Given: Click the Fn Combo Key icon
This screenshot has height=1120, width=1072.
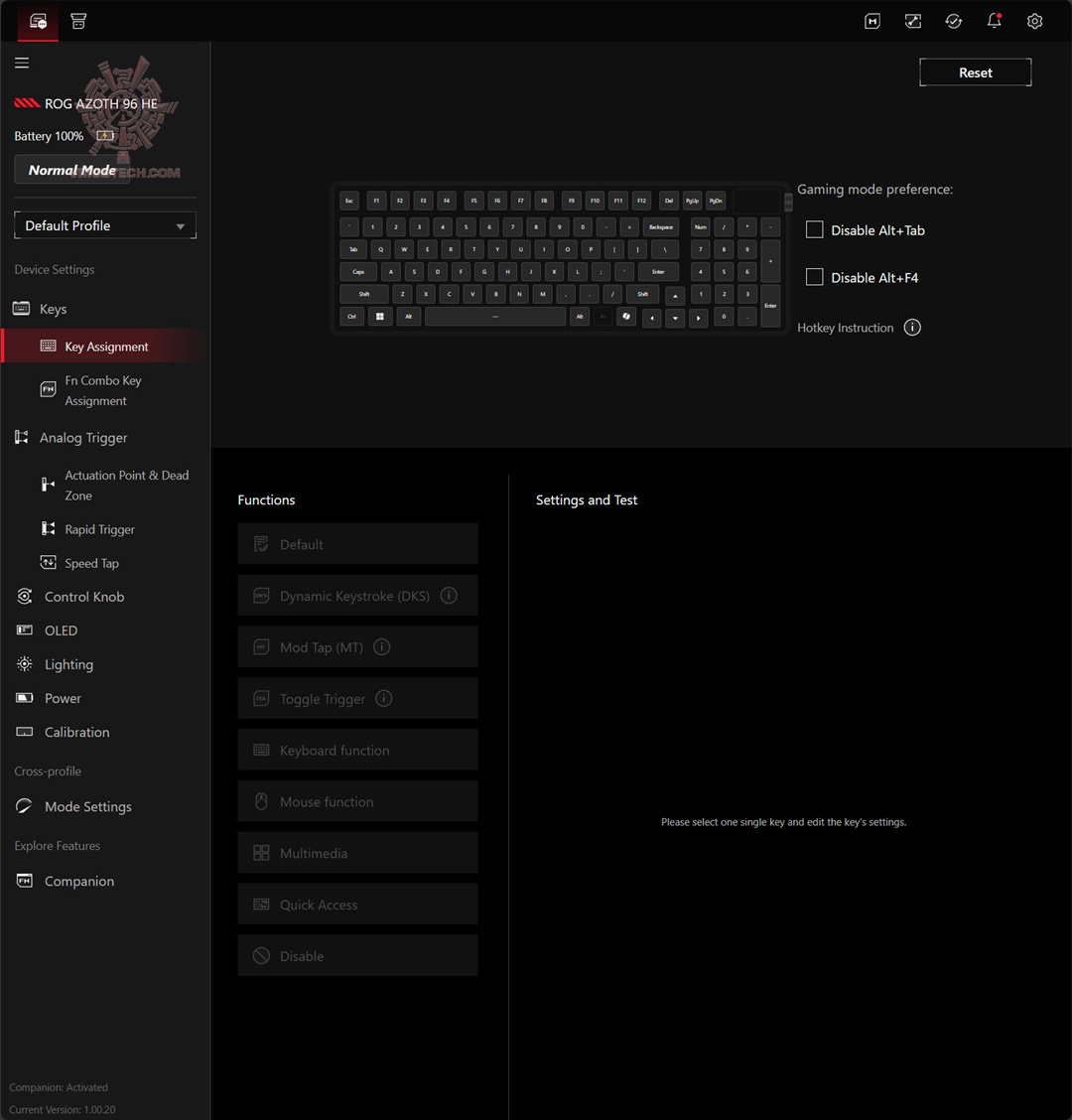Looking at the screenshot, I should coord(48,389).
